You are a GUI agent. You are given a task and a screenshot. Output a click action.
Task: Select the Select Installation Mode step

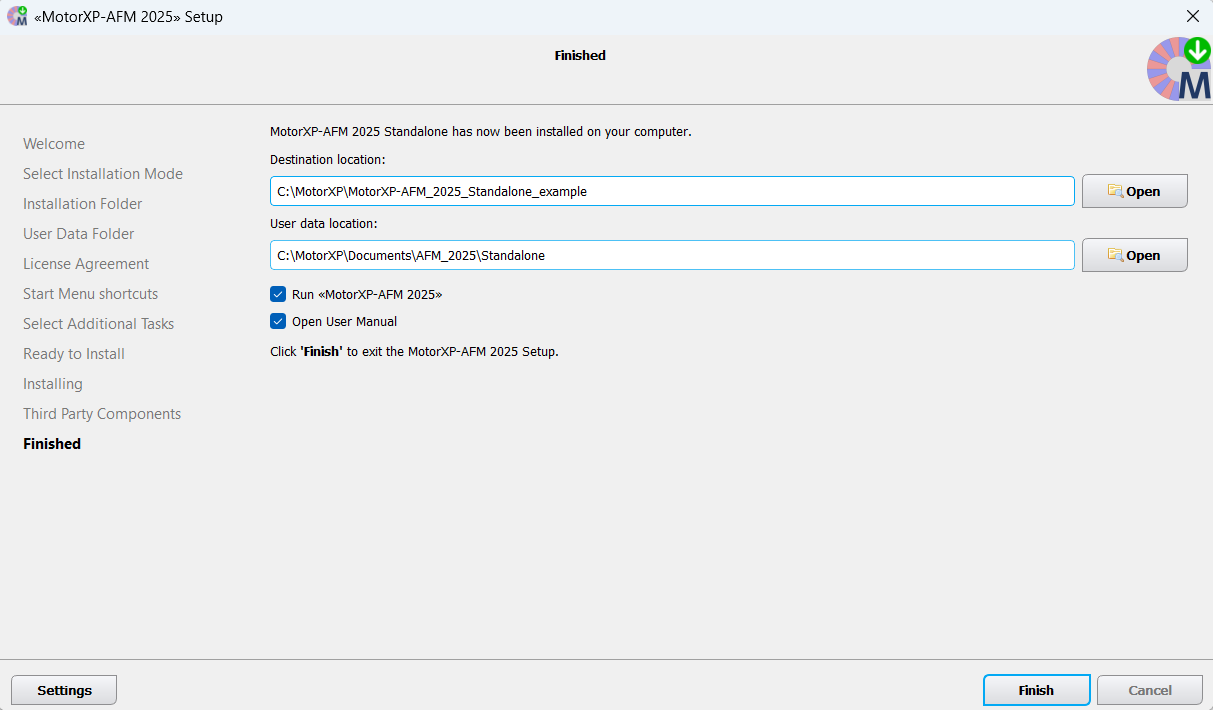(x=103, y=174)
